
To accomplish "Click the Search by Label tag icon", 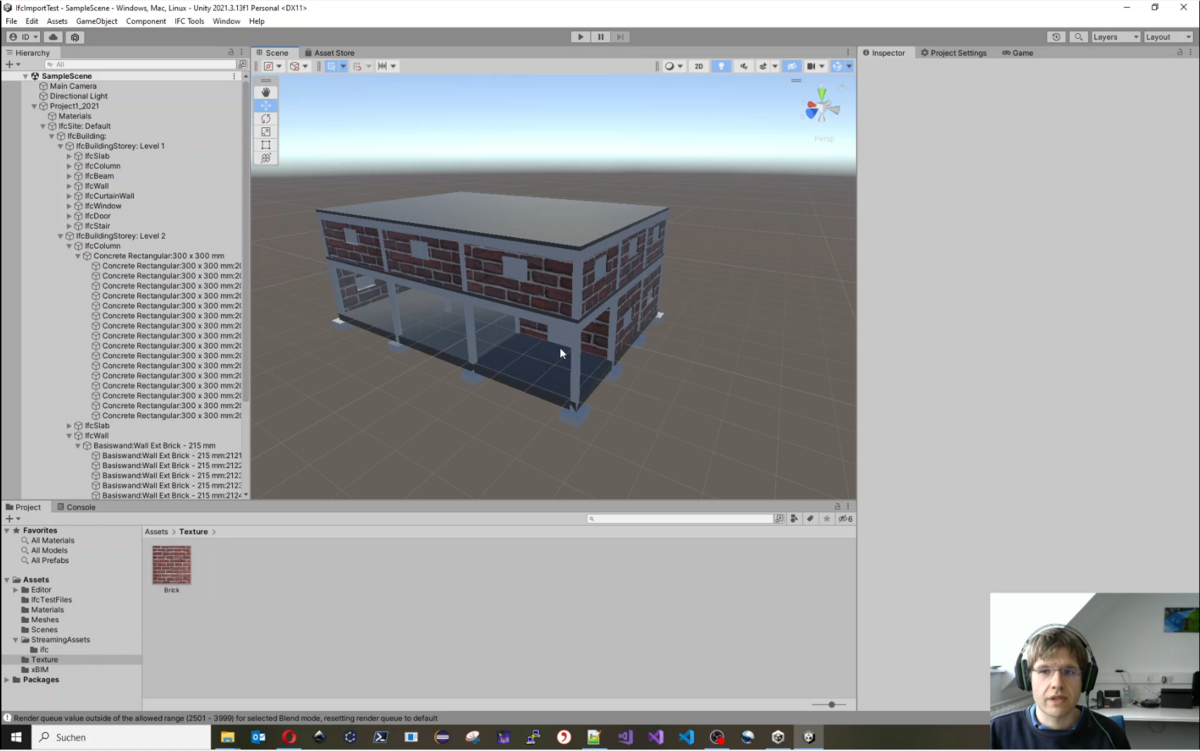I will pyautogui.click(x=810, y=519).
